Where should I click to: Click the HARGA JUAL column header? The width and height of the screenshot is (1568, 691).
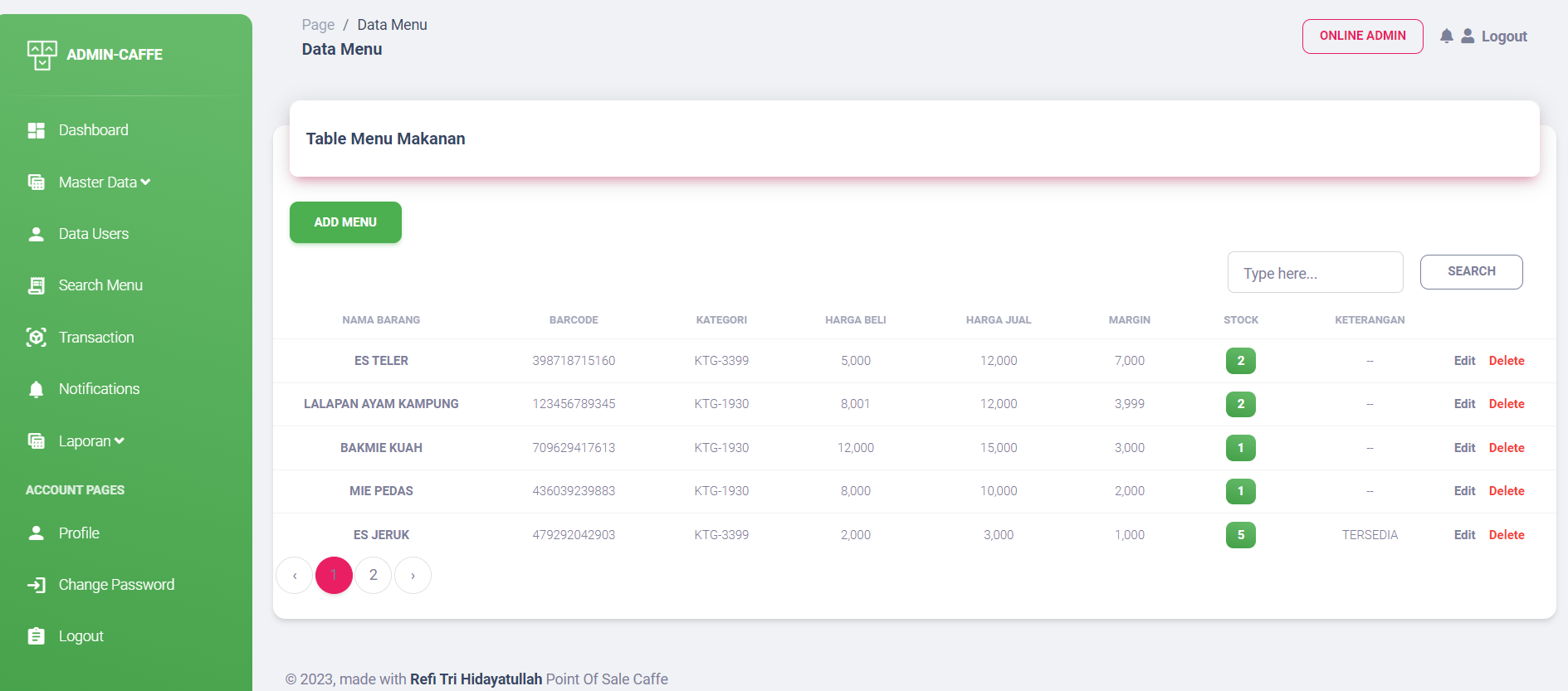tap(999, 320)
